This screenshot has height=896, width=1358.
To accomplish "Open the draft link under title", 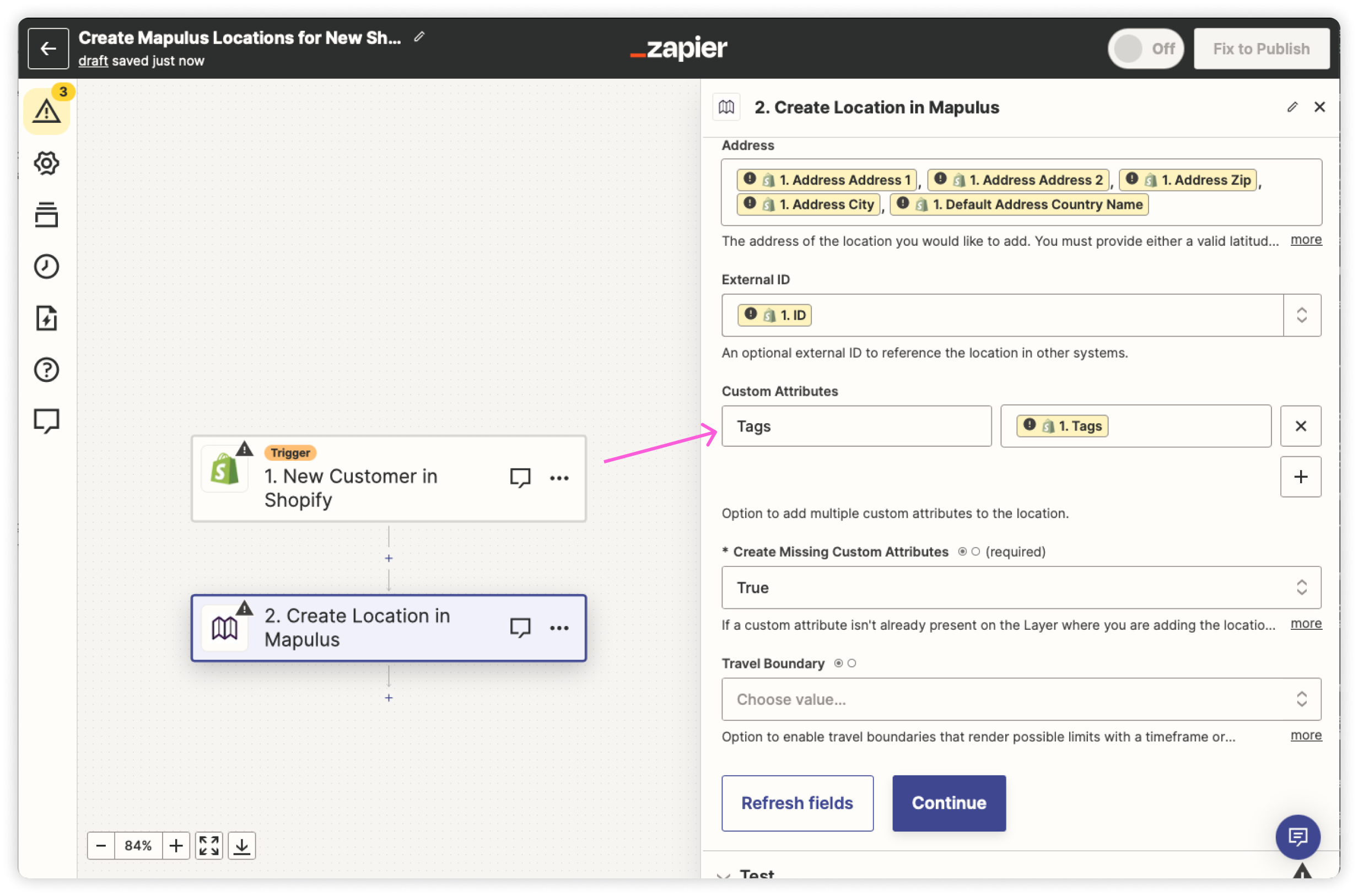I will click(x=93, y=61).
